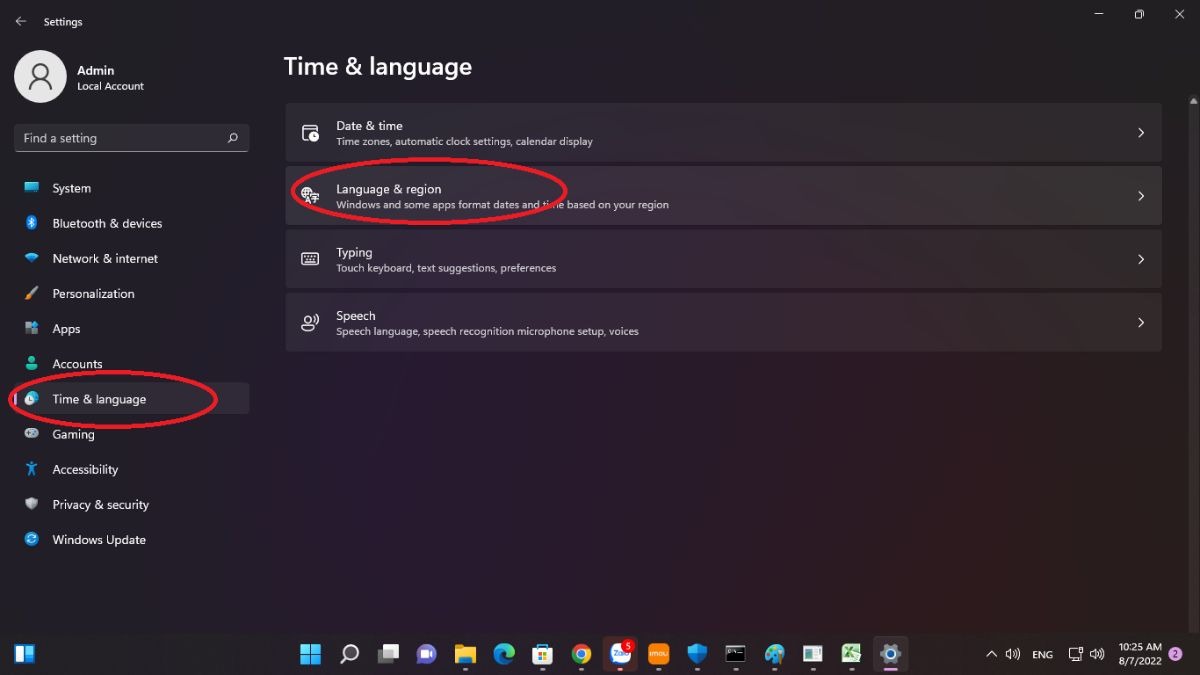Open the notification count badge

coord(1175,654)
